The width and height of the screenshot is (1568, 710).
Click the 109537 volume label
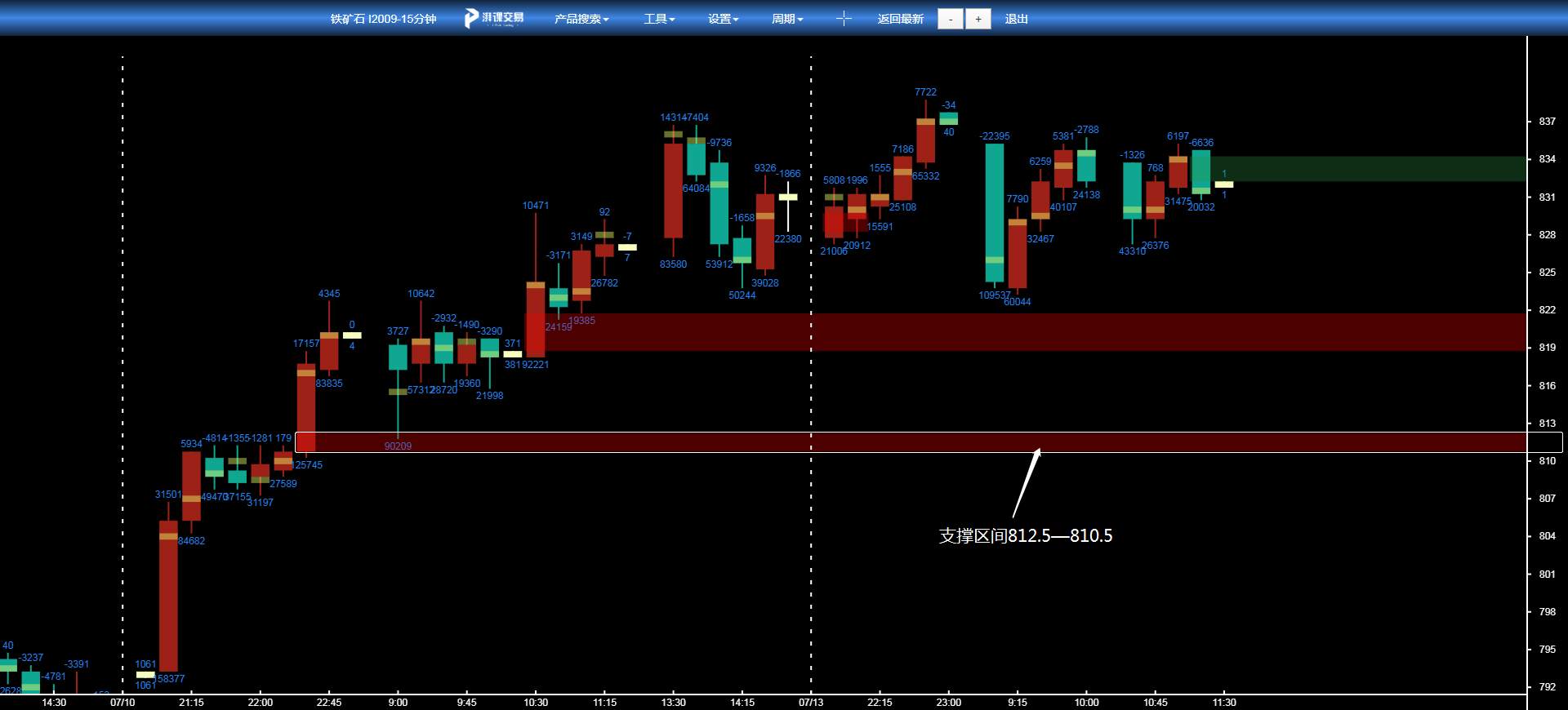click(995, 295)
